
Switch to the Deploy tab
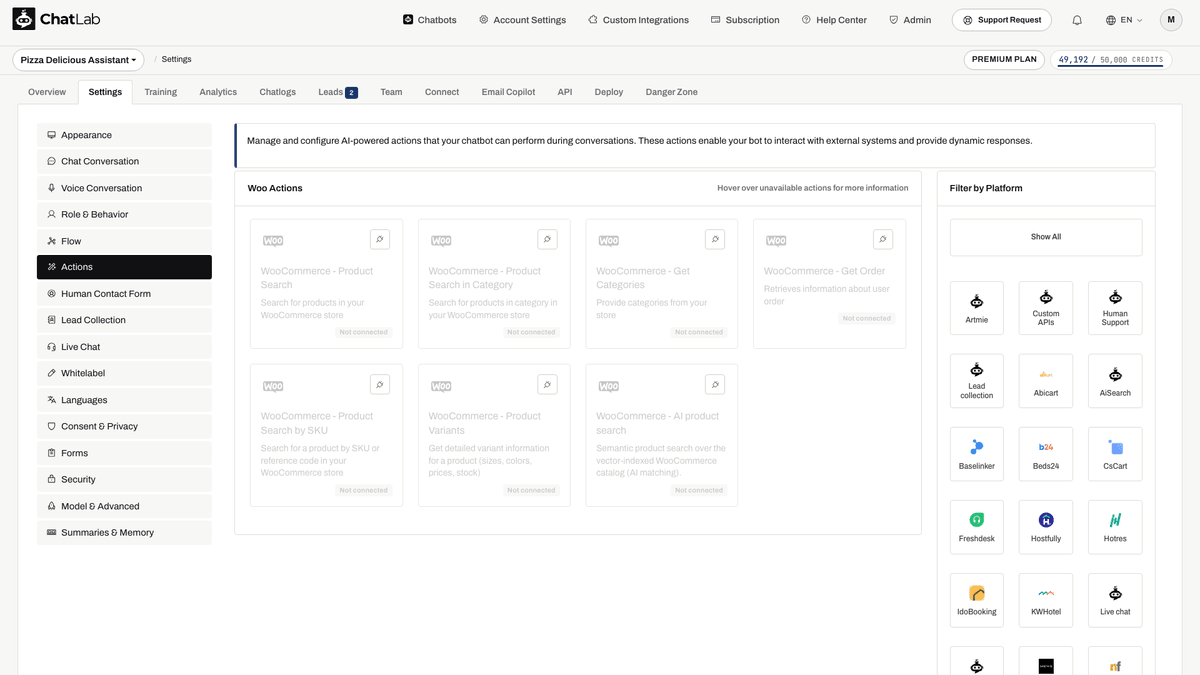click(x=609, y=92)
